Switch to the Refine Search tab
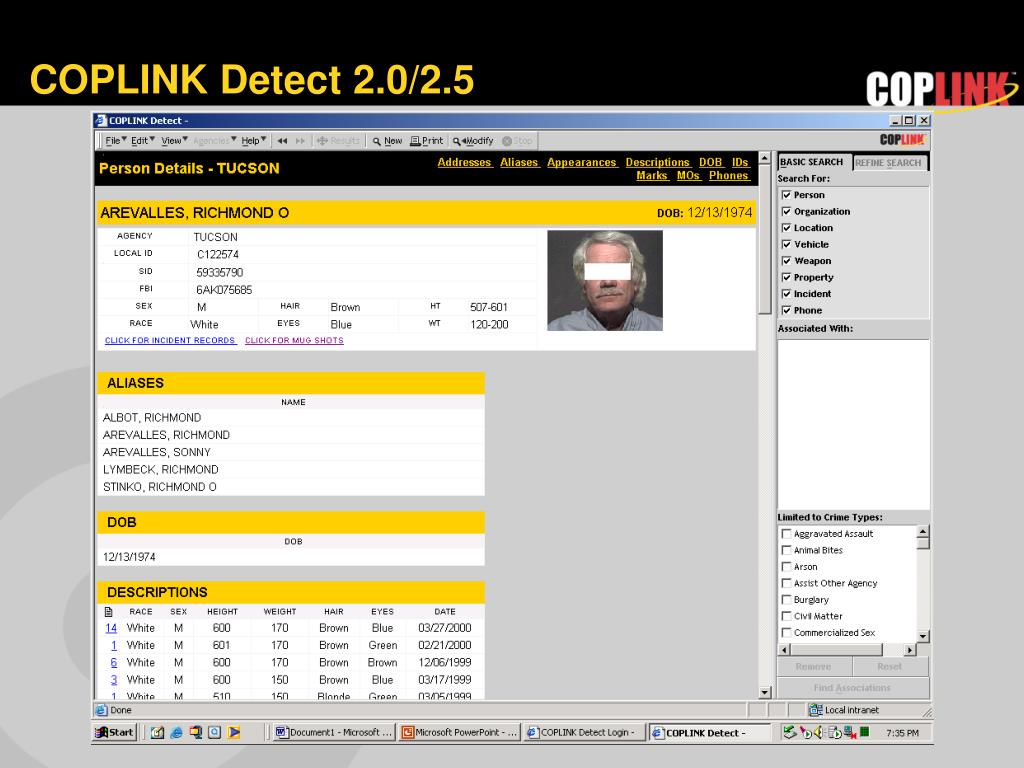1024x768 pixels. pyautogui.click(x=888, y=163)
